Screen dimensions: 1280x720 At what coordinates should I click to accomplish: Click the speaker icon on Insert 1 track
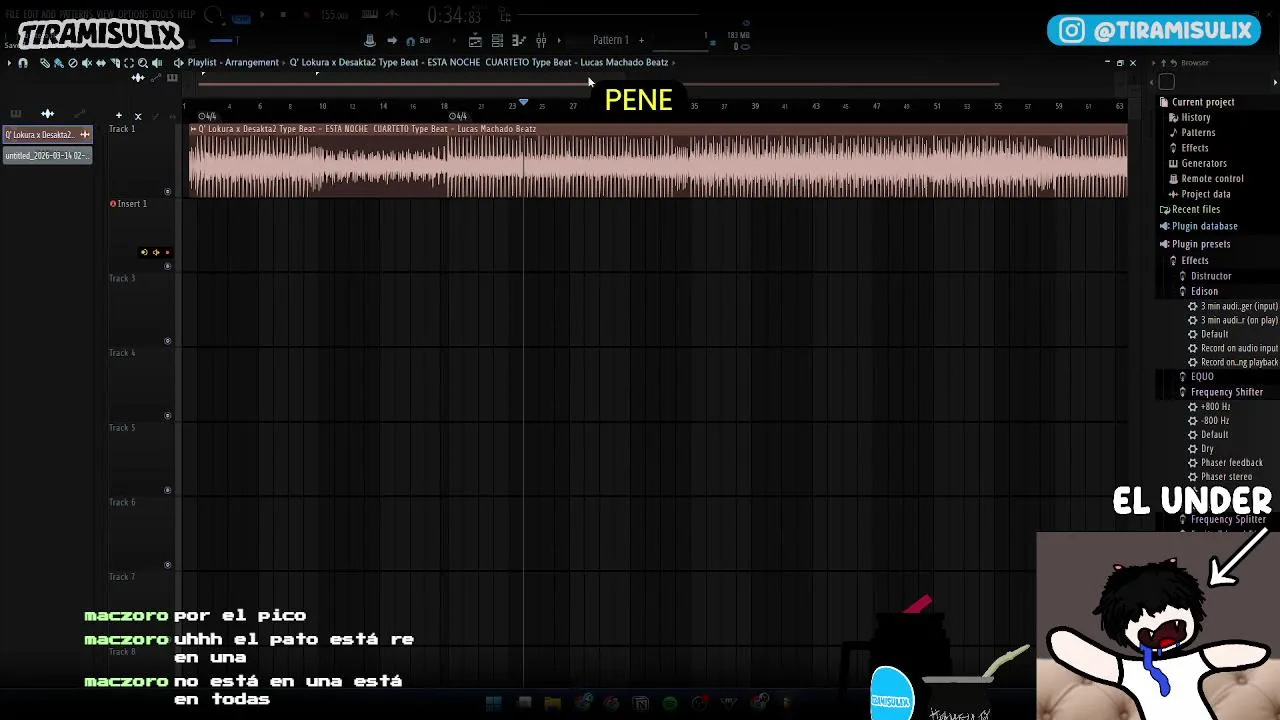coord(156,252)
